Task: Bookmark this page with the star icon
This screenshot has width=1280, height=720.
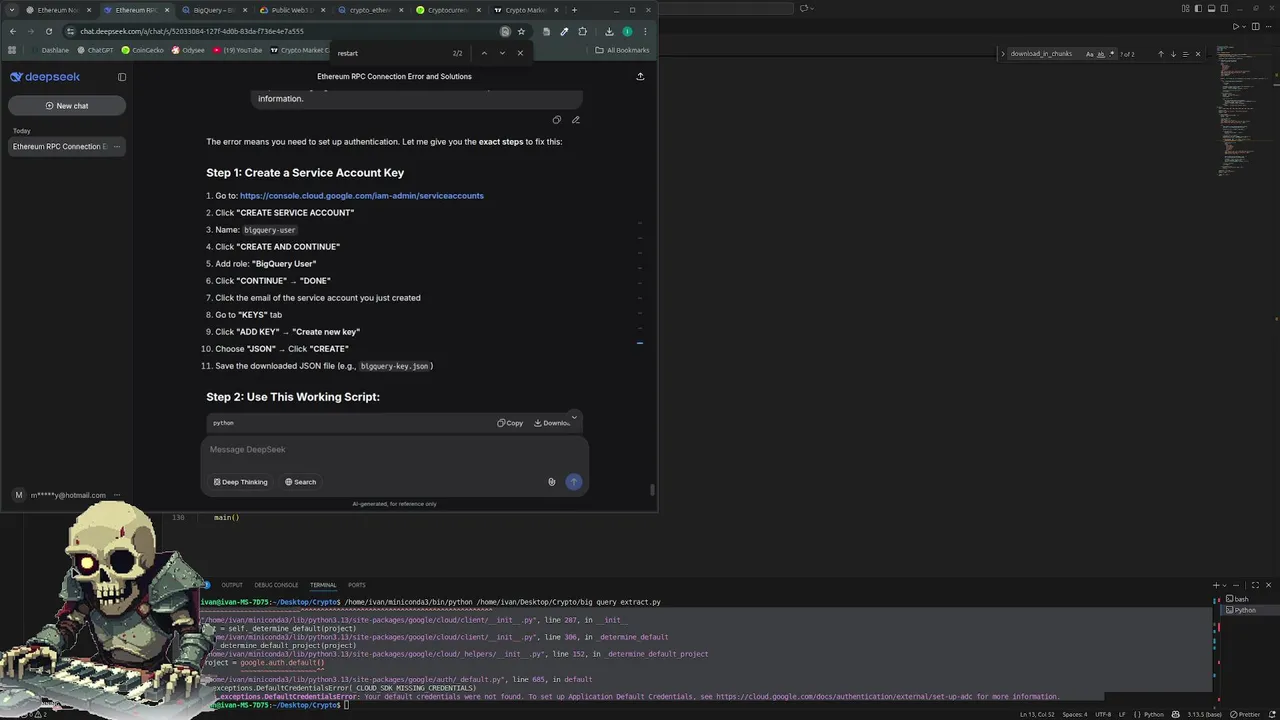Action: pos(521,31)
